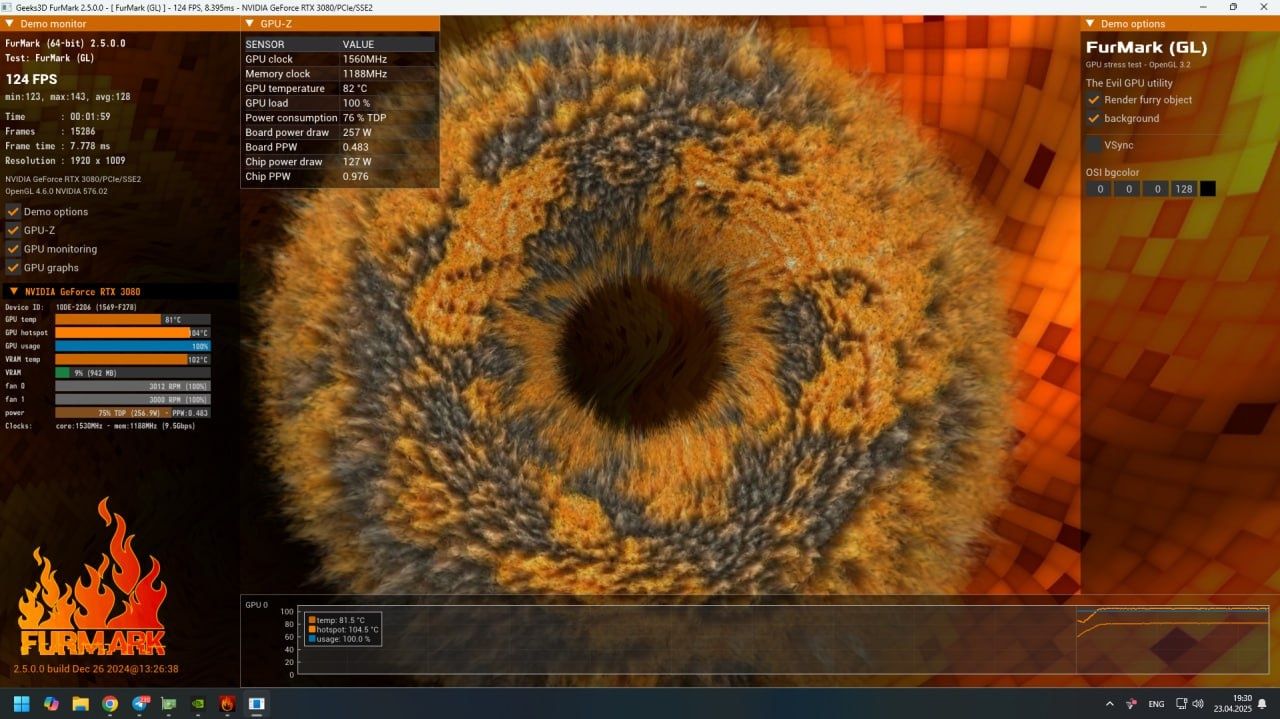The width and height of the screenshot is (1280, 719).
Task: Click the VRAM temp bar showing 102°C
Action: pos(132,359)
